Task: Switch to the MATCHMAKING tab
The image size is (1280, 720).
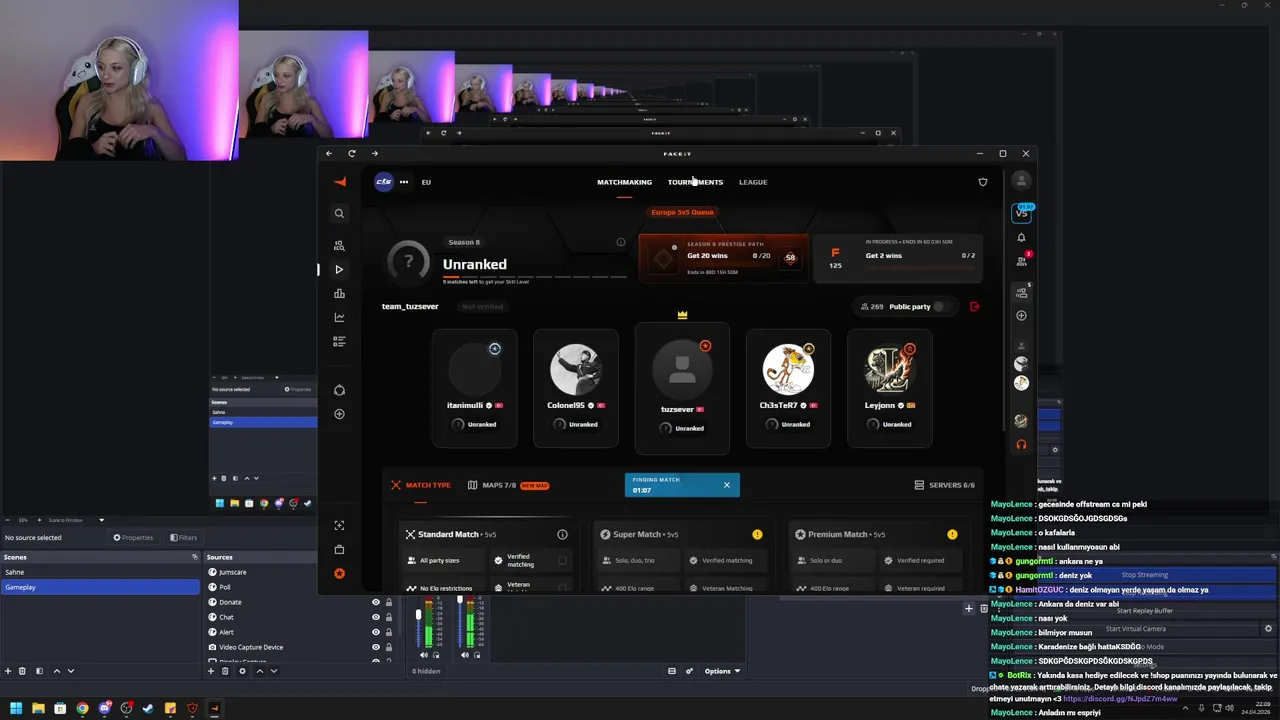Action: tap(624, 182)
